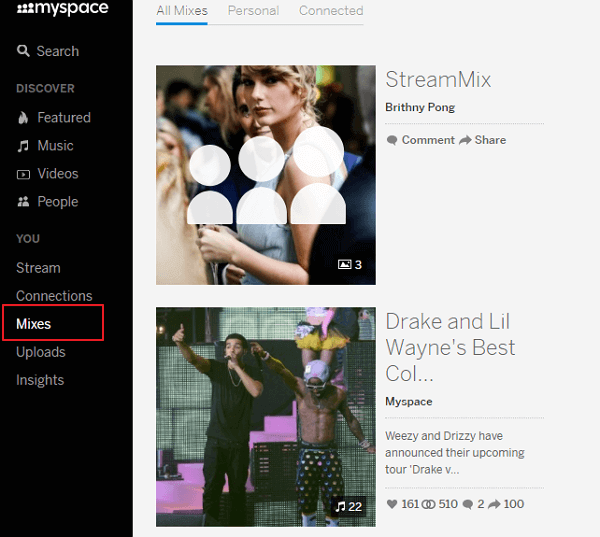The height and width of the screenshot is (537, 600).
Task: Click the comment bubble icon showing 2
Action: coord(468,504)
